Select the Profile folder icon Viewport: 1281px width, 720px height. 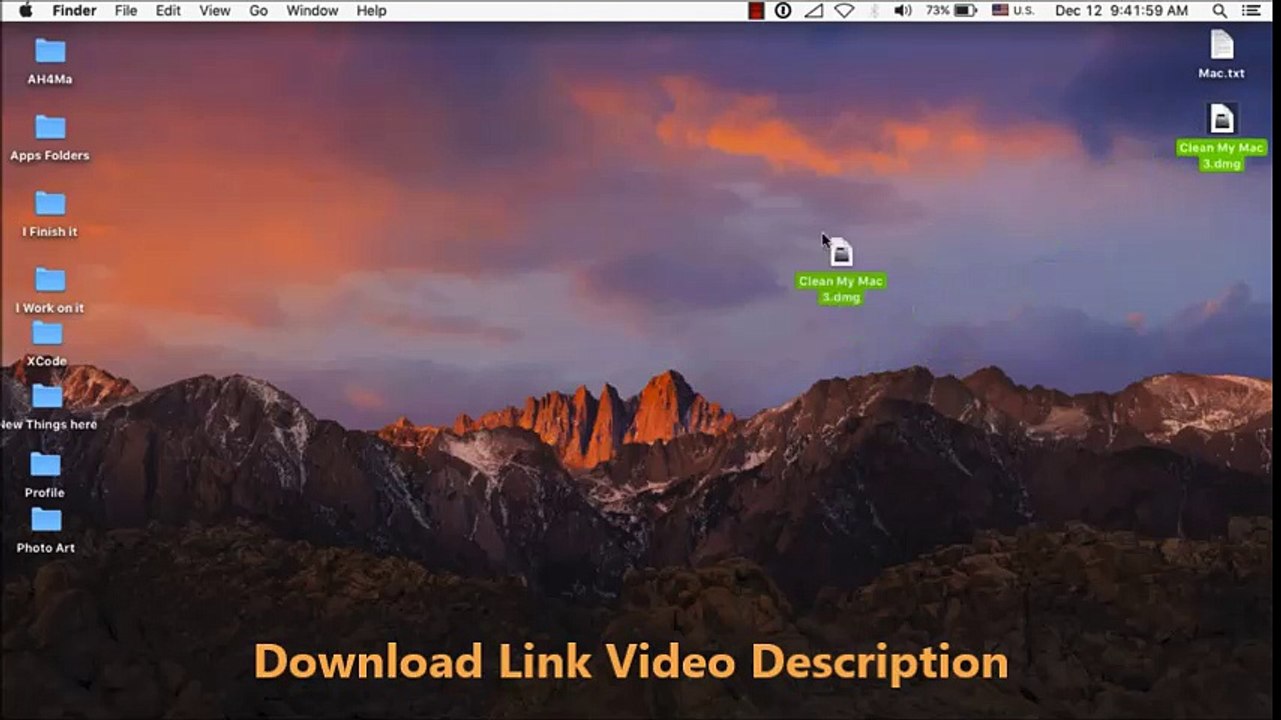(45, 464)
